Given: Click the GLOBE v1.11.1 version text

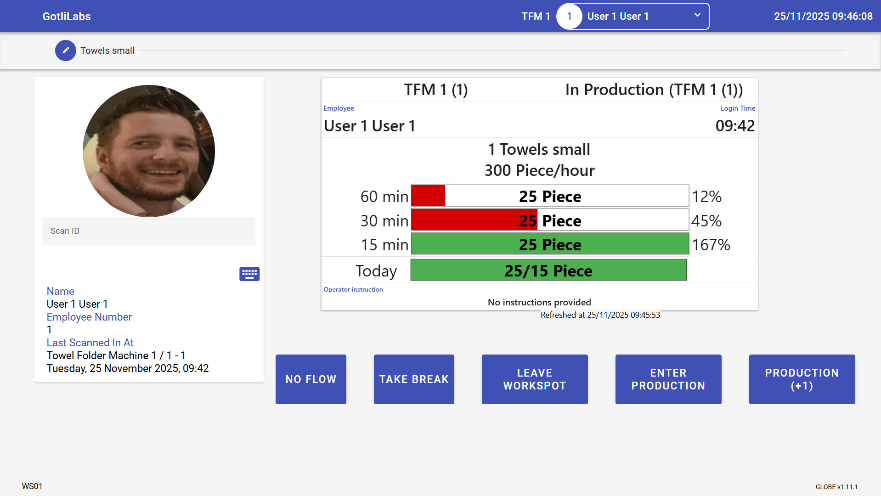Looking at the screenshot, I should [x=837, y=486].
